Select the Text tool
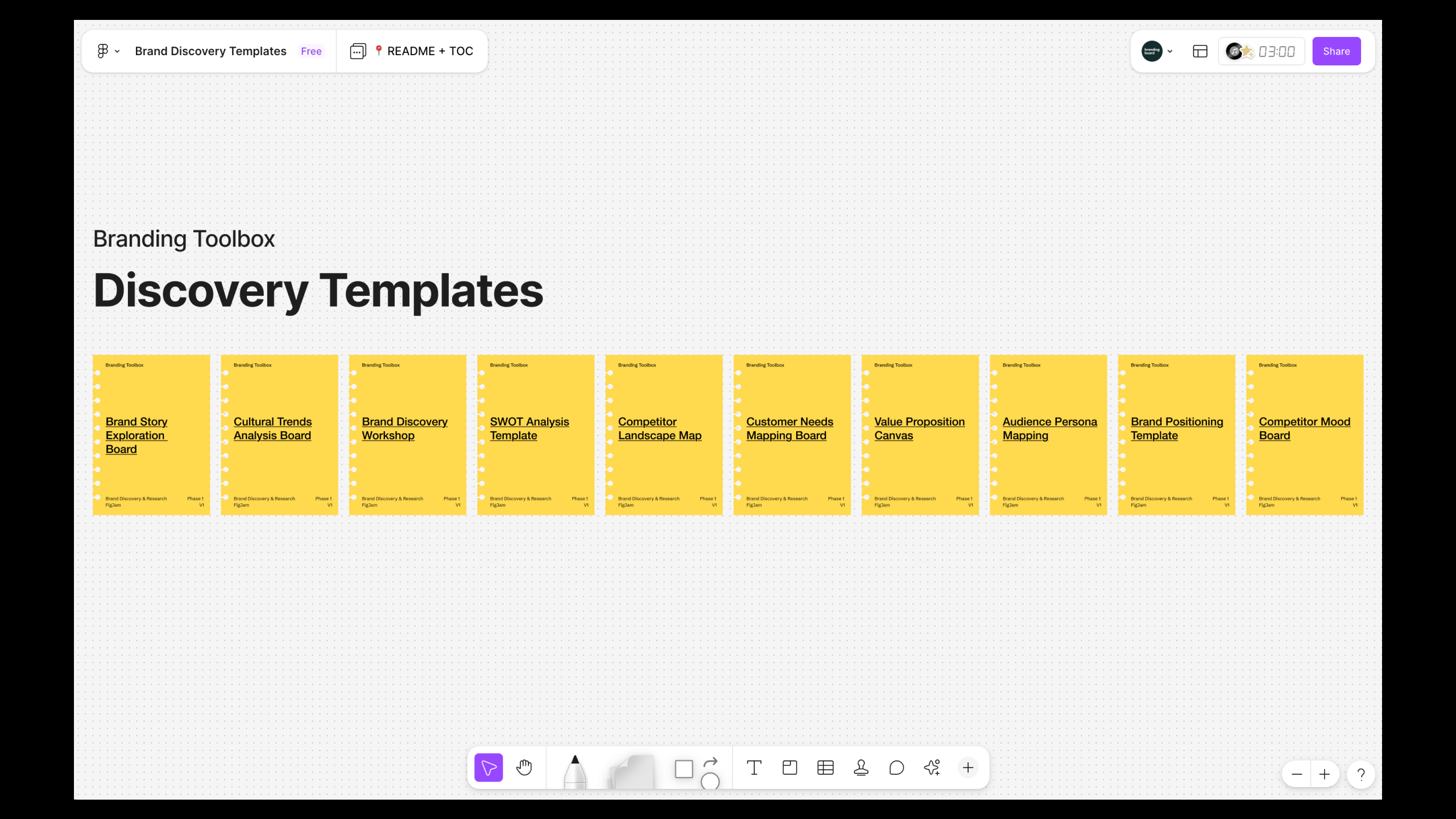This screenshot has width=1456, height=819. coord(754,768)
